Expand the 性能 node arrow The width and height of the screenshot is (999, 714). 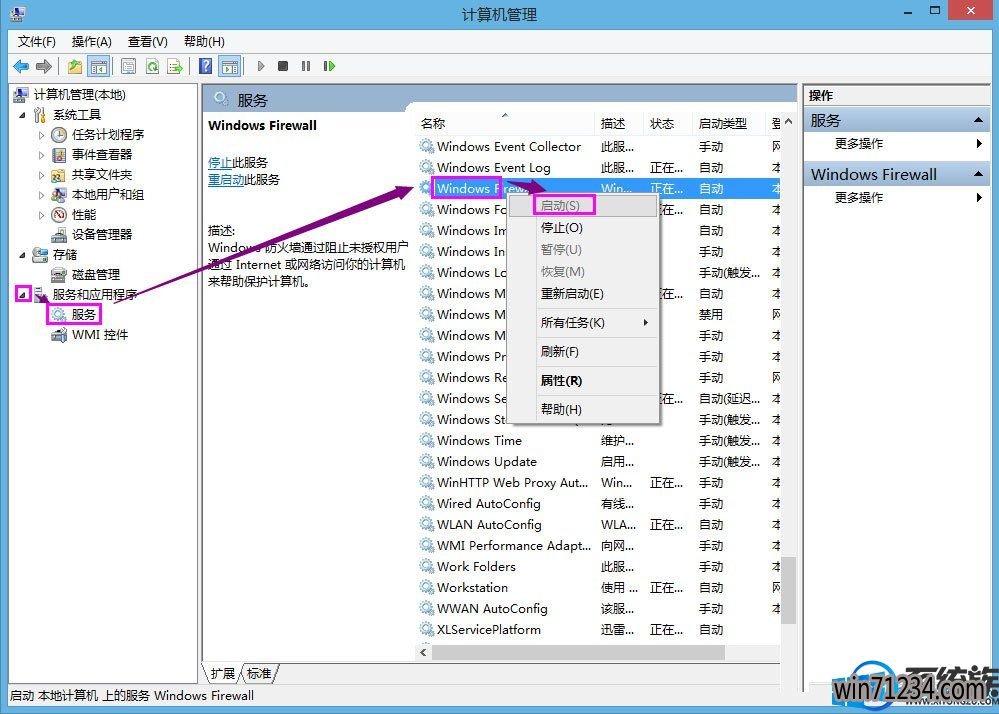coord(41,215)
